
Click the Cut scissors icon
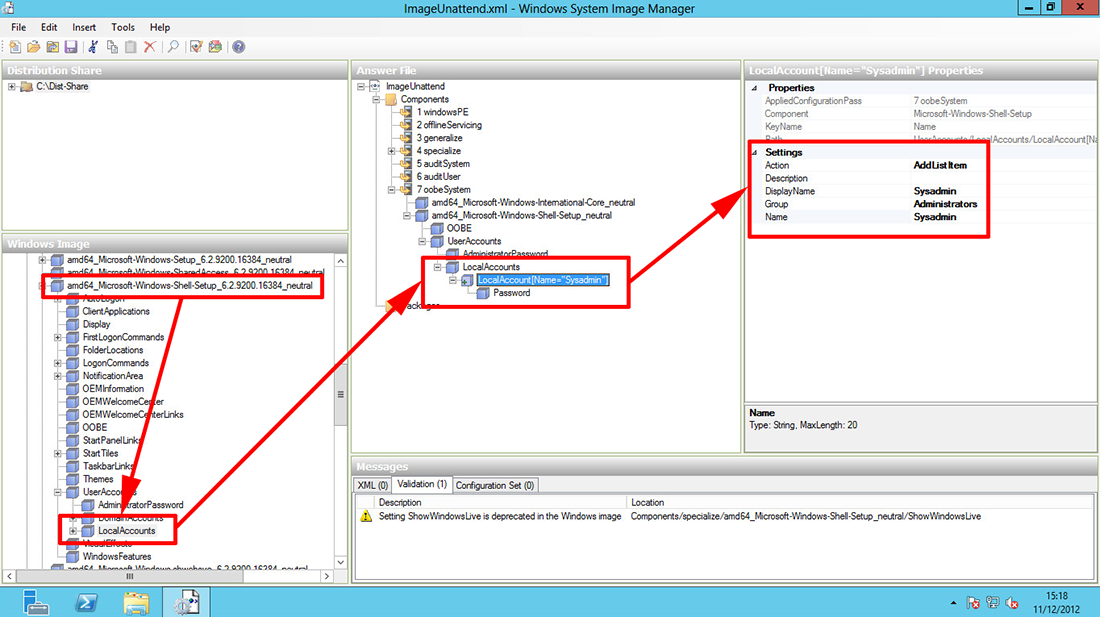(x=93, y=47)
